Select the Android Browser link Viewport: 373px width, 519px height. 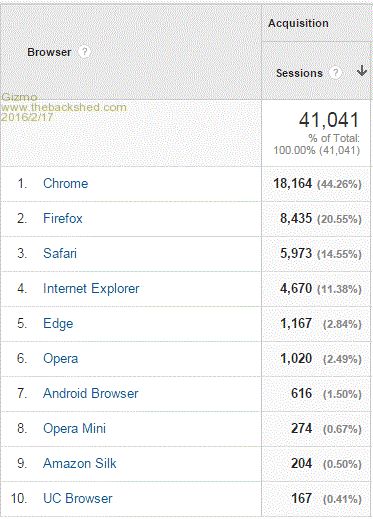[x=91, y=393]
